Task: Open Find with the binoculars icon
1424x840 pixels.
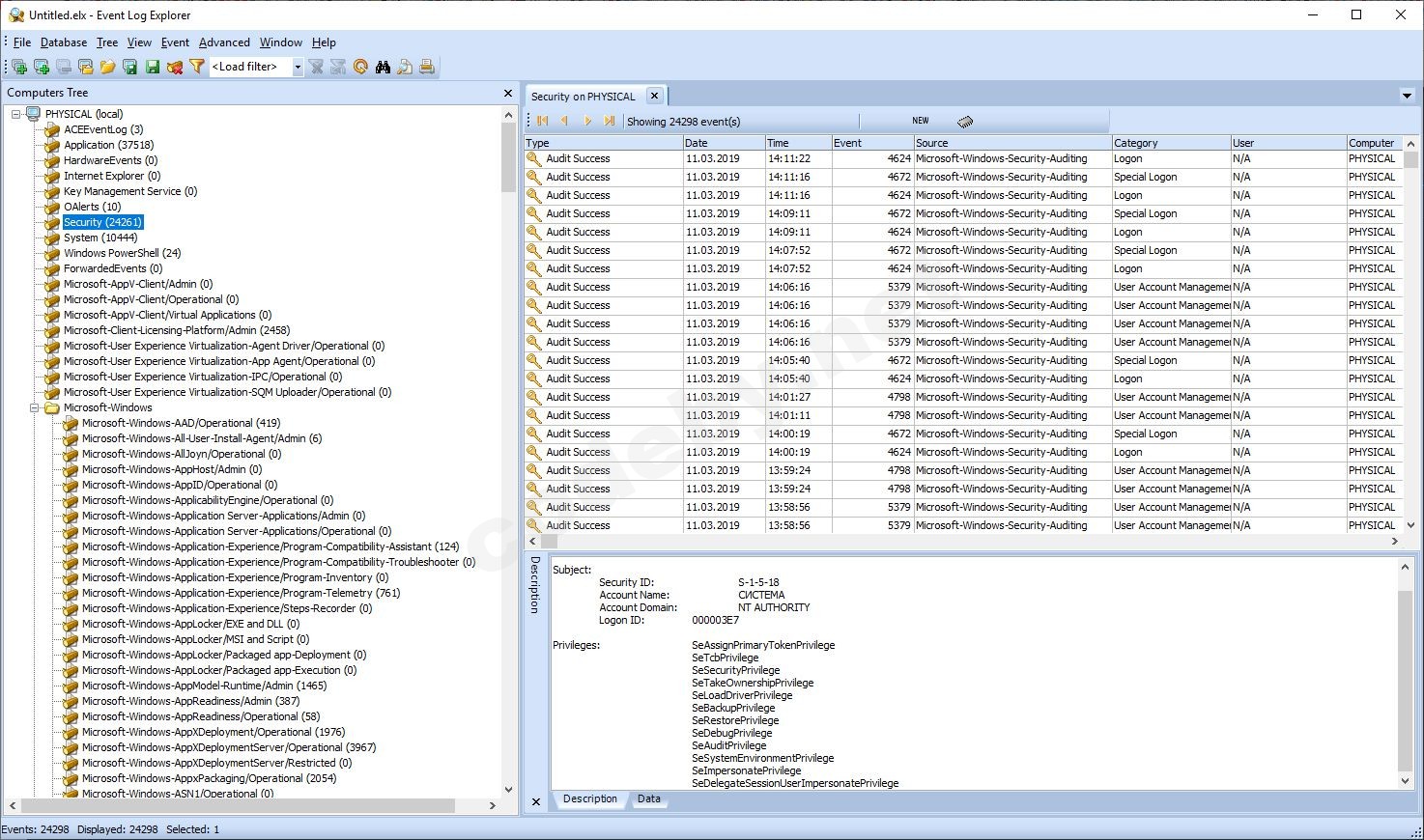Action: tap(383, 67)
